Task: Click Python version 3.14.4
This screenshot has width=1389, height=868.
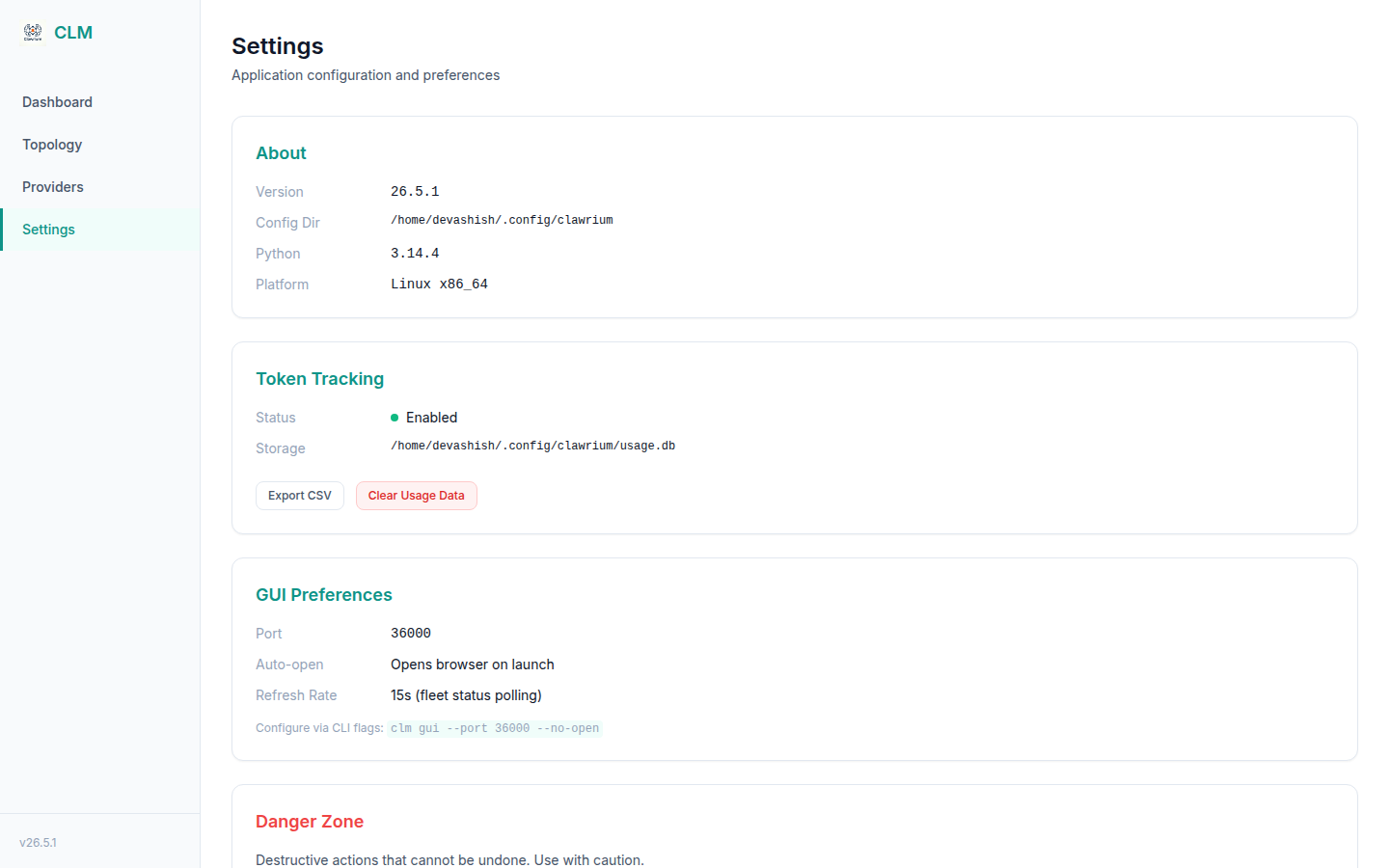Action: (x=415, y=254)
